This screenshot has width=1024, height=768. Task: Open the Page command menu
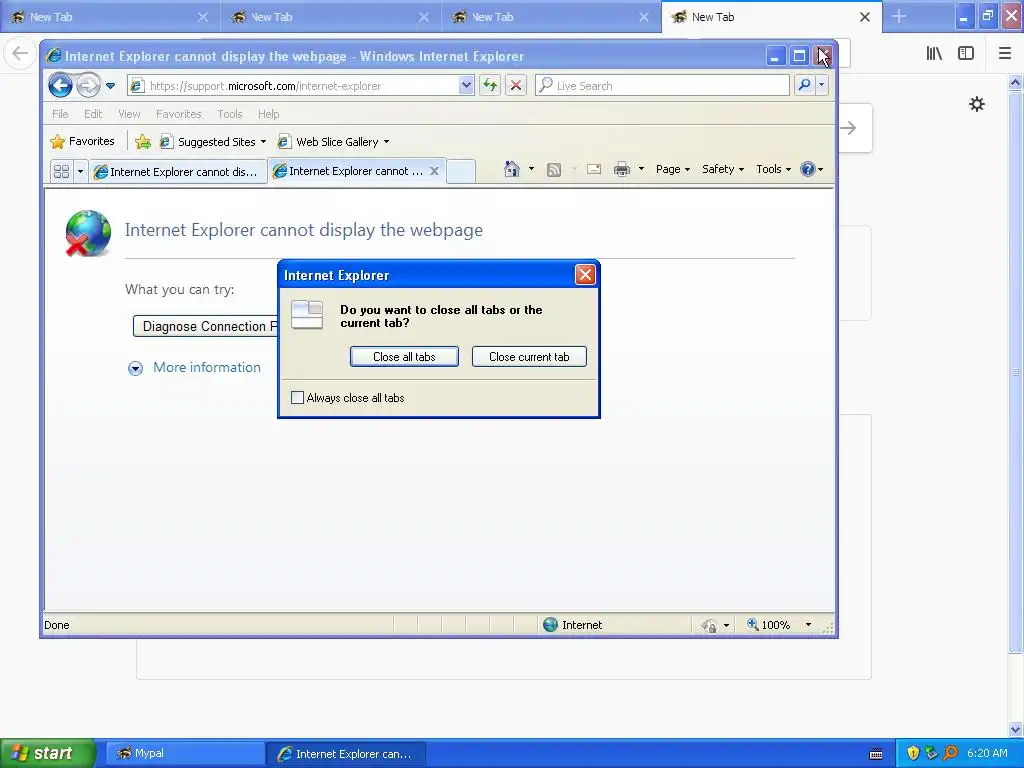[673, 169]
